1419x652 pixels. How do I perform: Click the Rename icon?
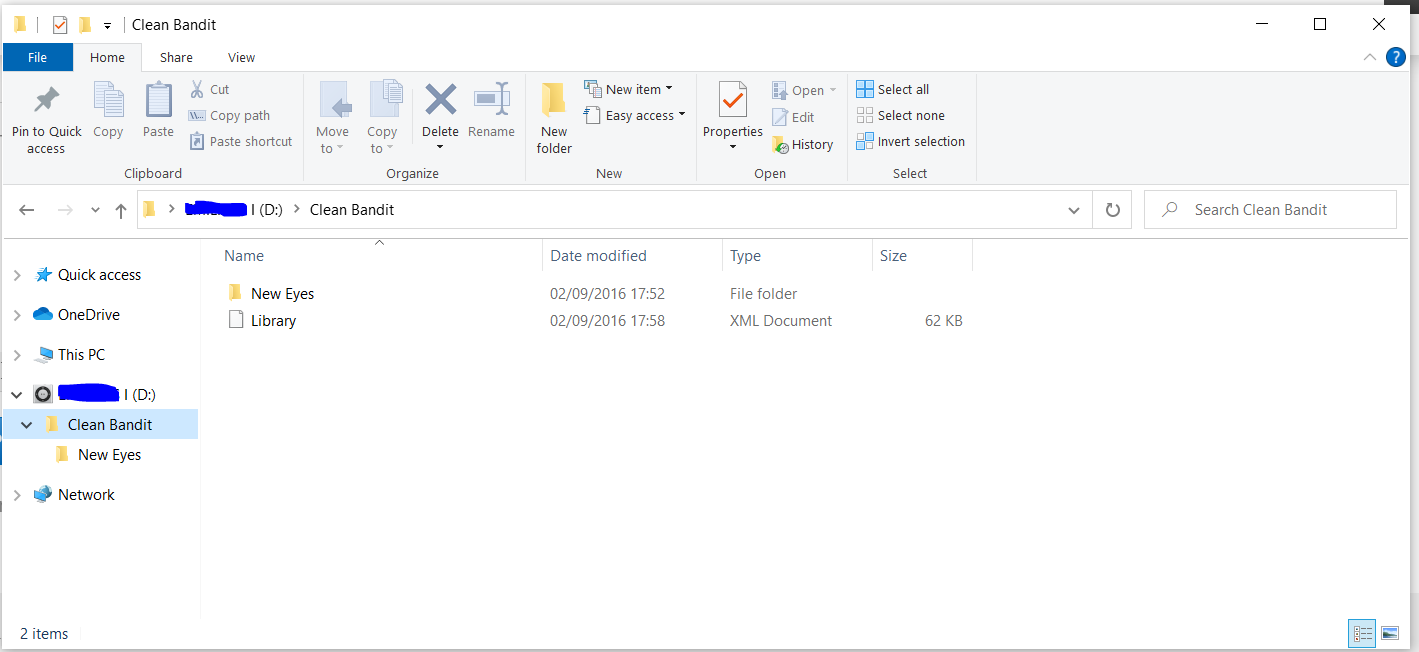pos(491,100)
